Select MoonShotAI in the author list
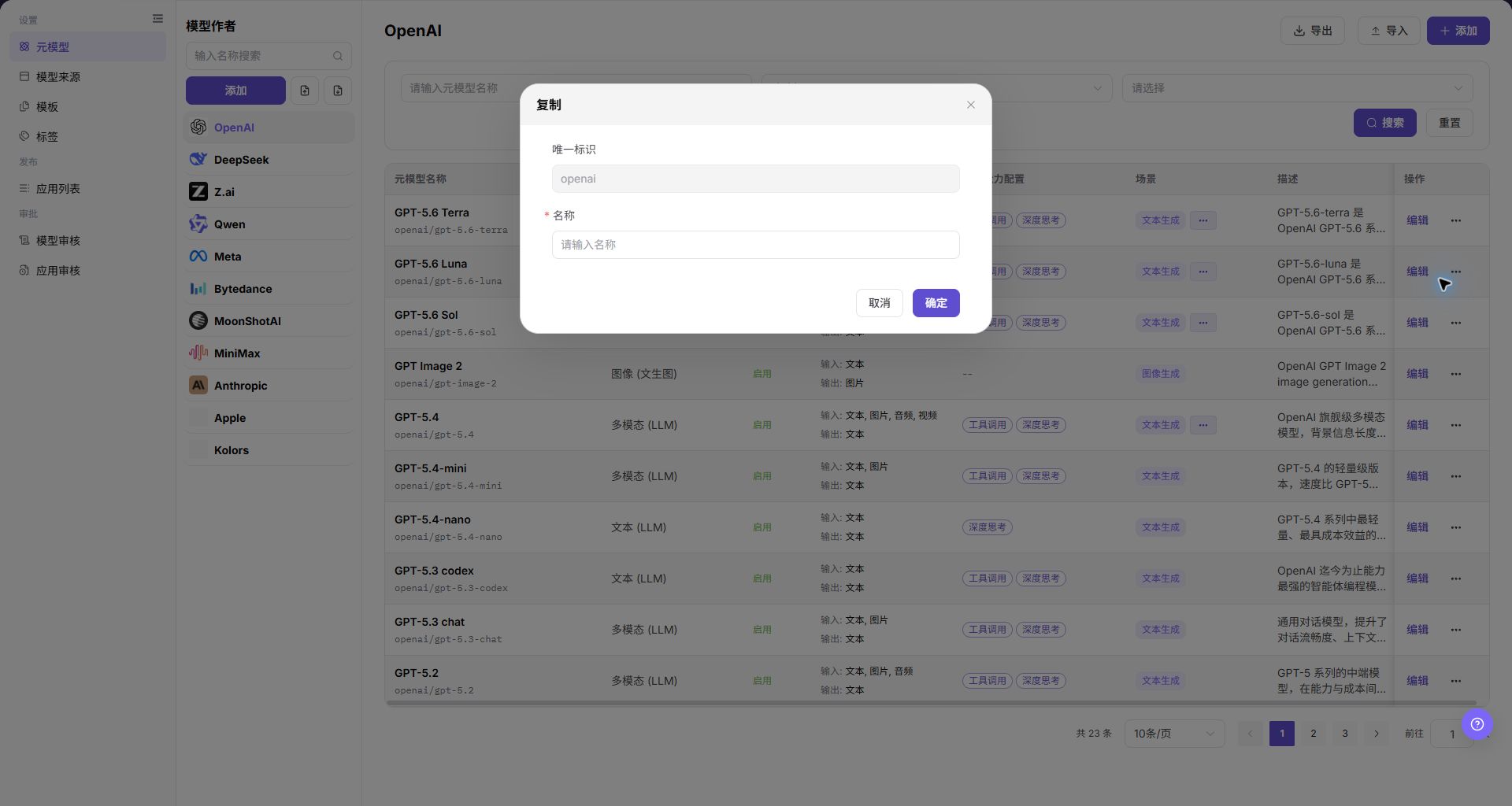This screenshot has width=1512, height=806. pos(269,321)
